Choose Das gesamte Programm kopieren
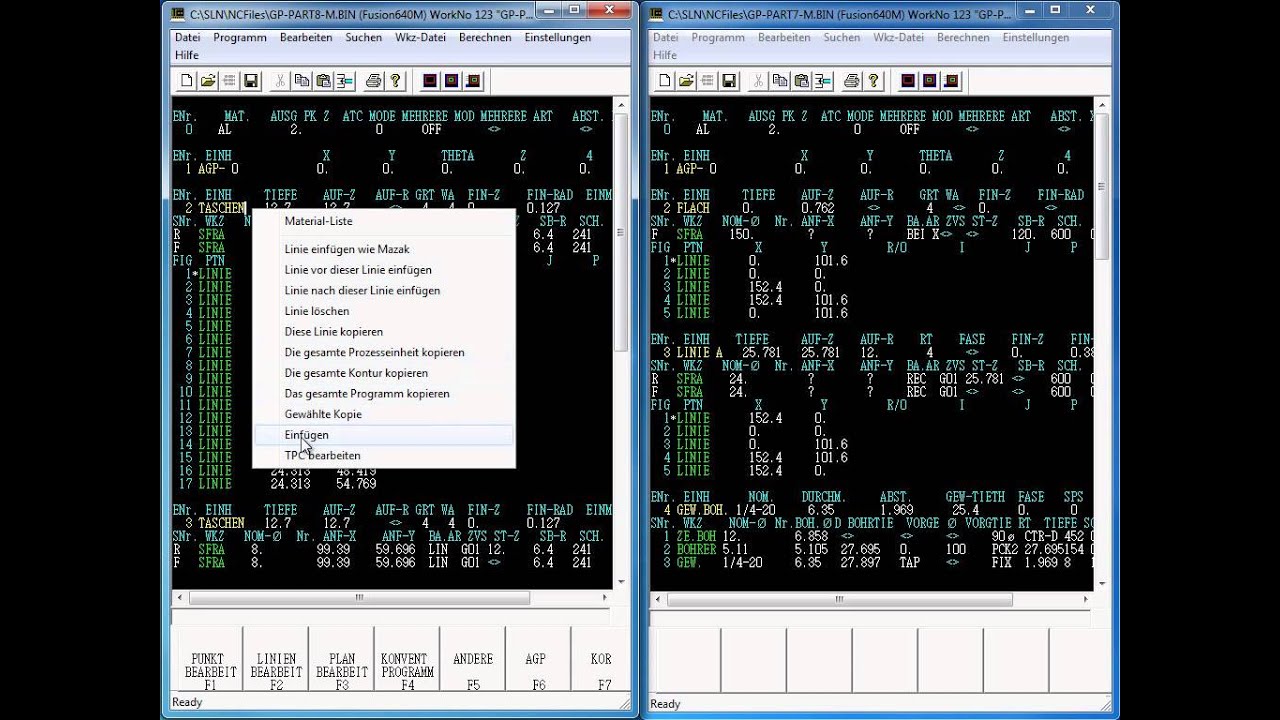The width and height of the screenshot is (1280, 720). click(x=384, y=393)
